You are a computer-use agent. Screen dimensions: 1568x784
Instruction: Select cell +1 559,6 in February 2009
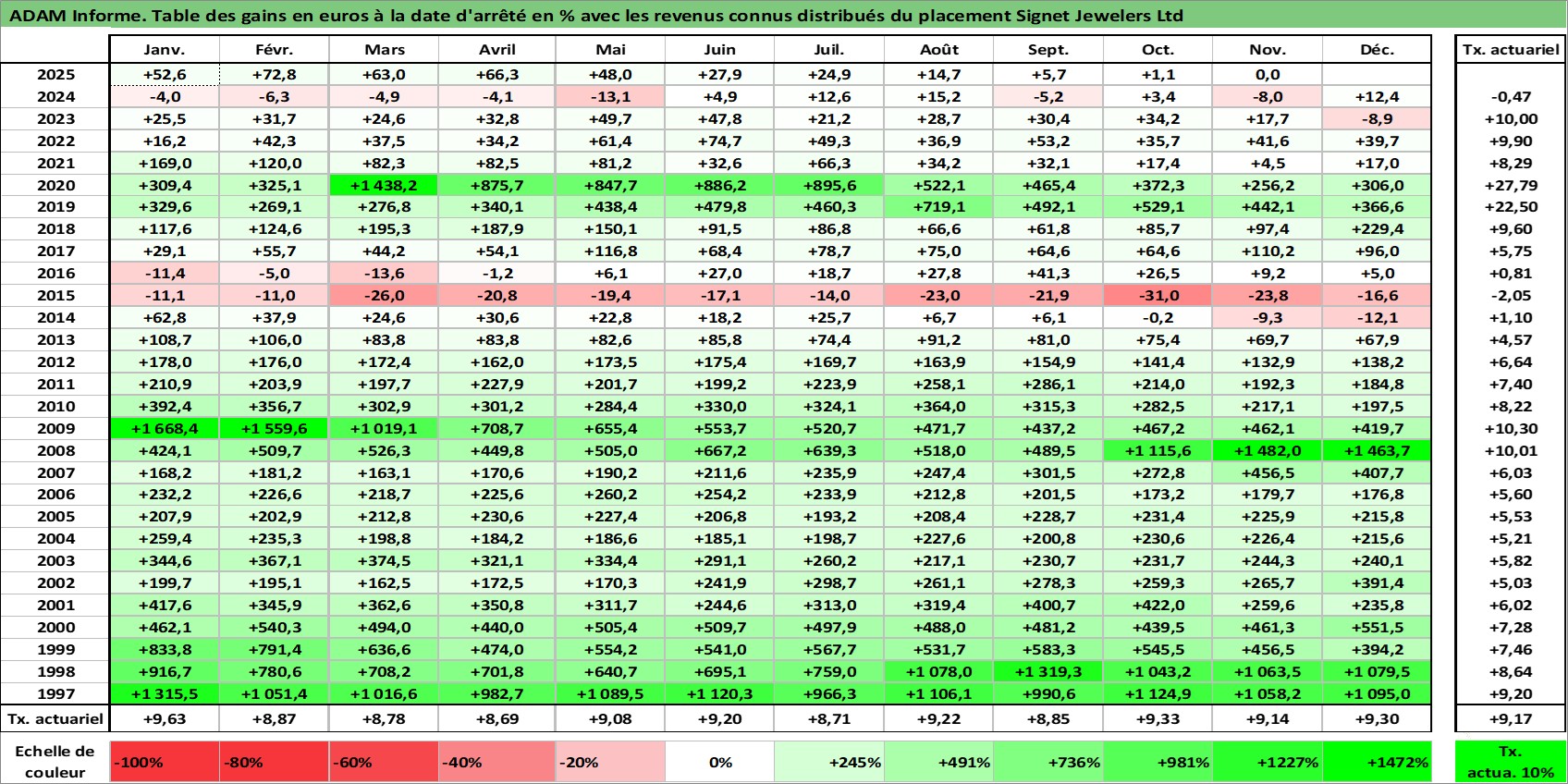click(274, 429)
